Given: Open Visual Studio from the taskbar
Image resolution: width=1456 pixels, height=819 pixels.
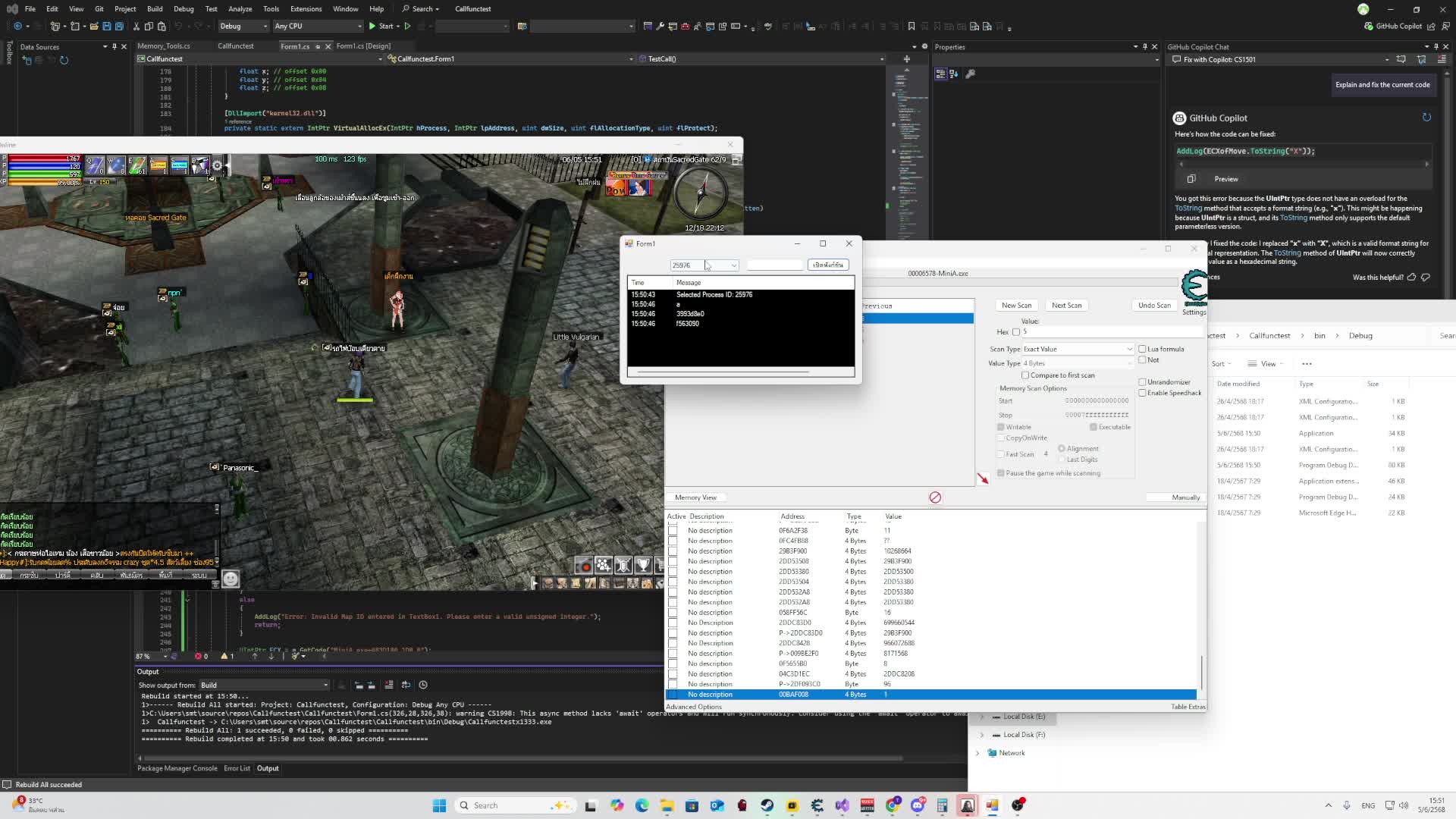Looking at the screenshot, I should tap(843, 805).
